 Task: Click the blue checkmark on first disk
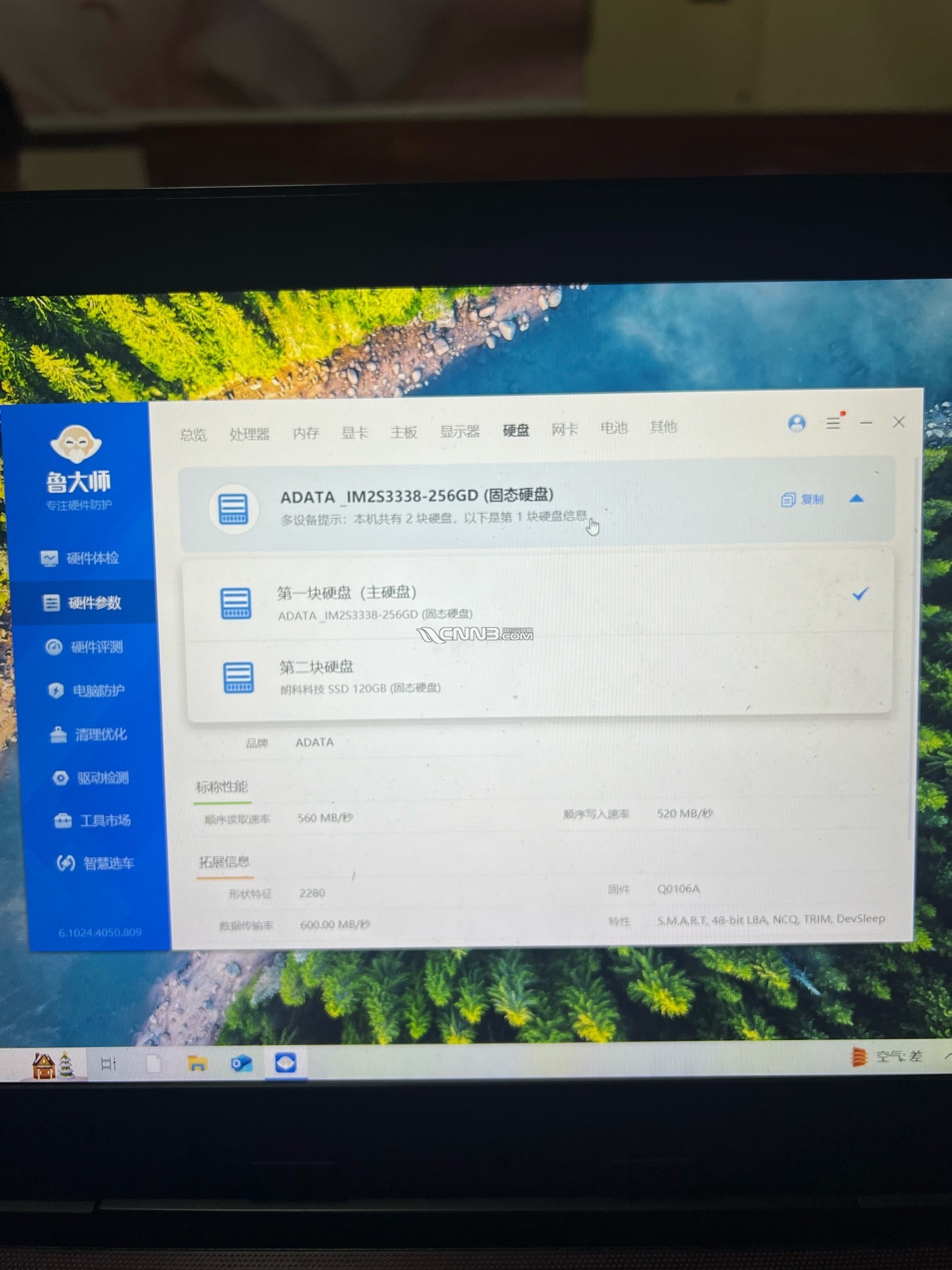[860, 593]
